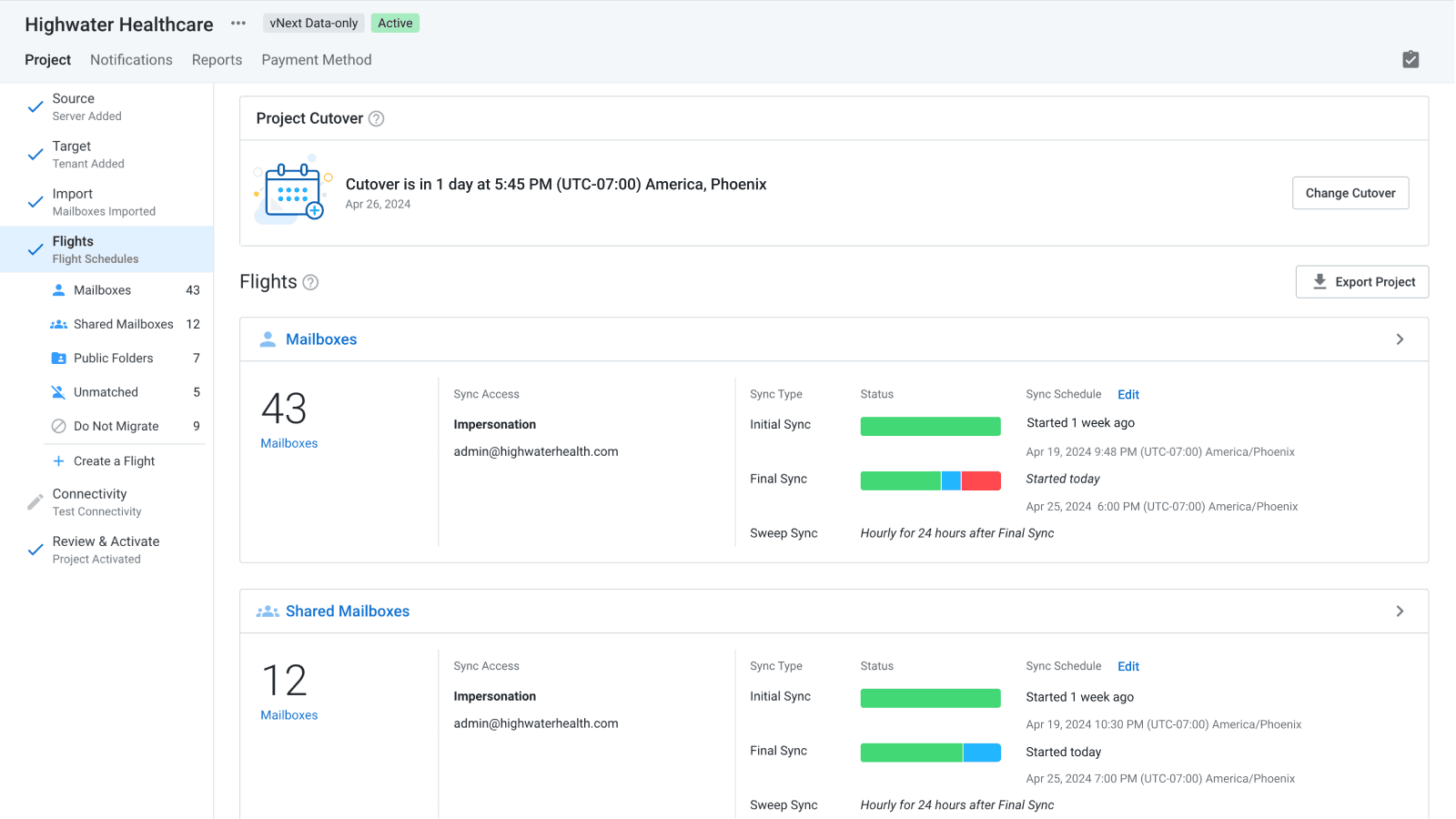Click the Active status badge
Screen dimensions: 1456x819
pos(395,23)
